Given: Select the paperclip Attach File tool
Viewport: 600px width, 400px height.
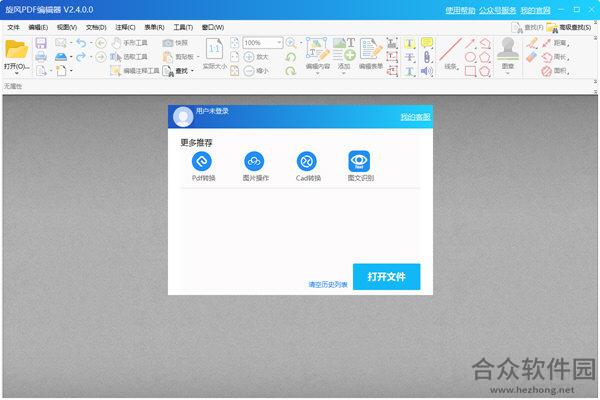Looking at the screenshot, I should (x=427, y=57).
